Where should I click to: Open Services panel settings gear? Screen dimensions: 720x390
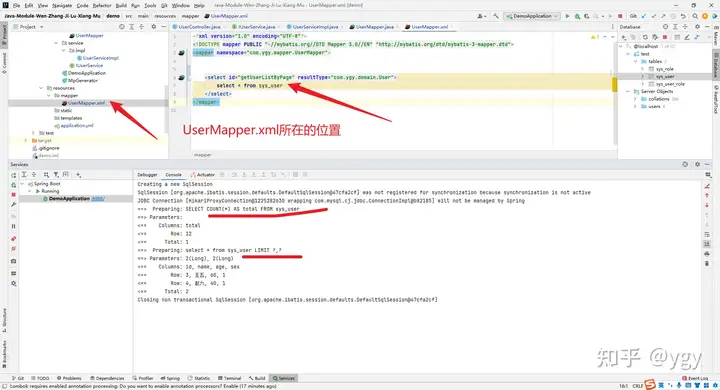click(x=698, y=164)
